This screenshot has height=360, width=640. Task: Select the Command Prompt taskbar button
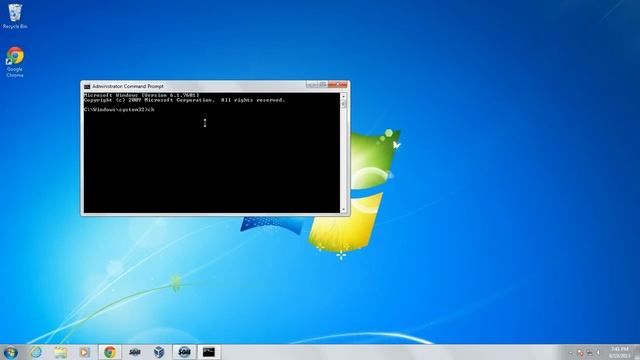point(209,352)
